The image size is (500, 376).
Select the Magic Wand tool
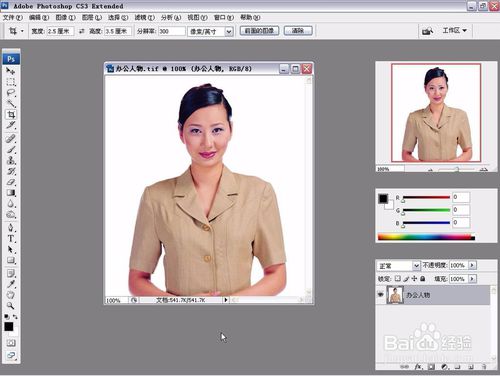(x=11, y=104)
